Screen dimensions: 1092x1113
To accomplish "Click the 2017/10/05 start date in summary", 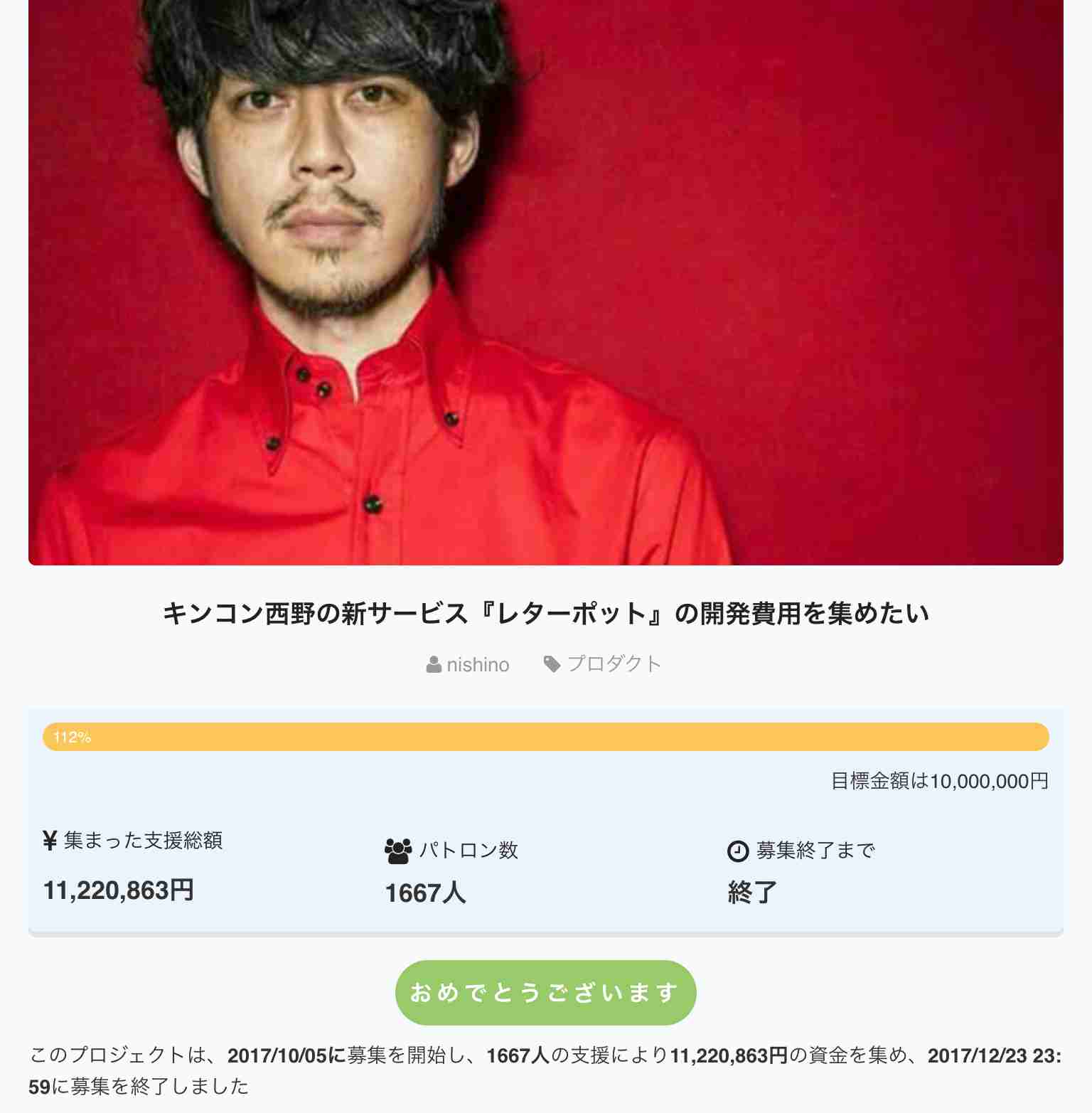I will point(277,1056).
